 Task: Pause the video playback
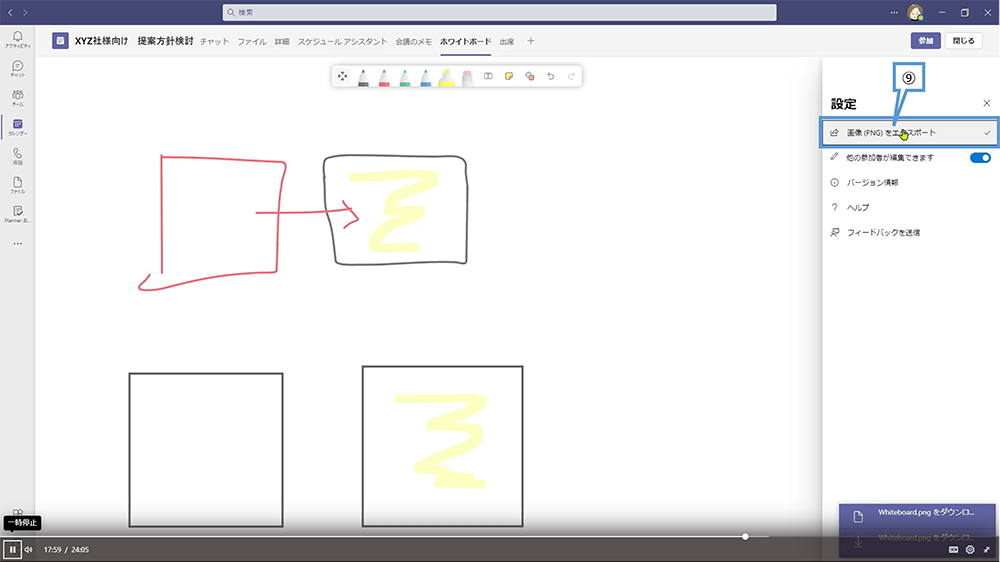click(x=12, y=549)
